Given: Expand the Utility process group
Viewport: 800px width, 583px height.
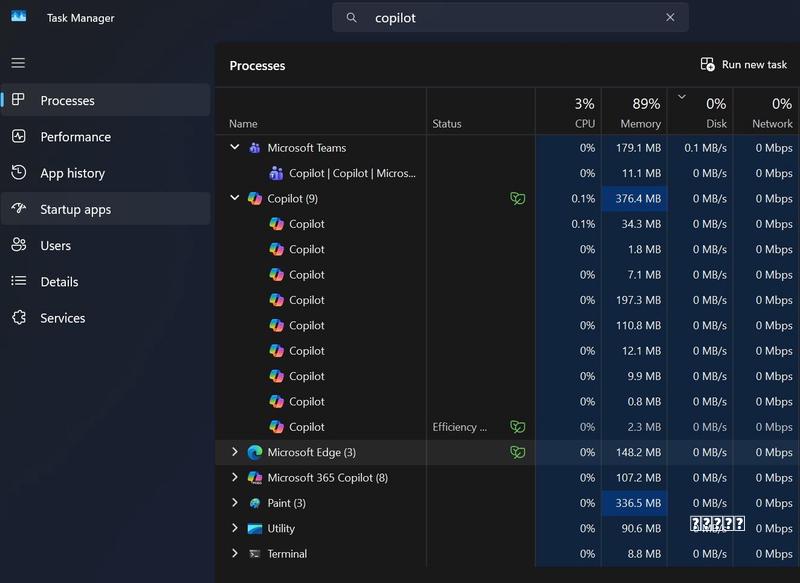Looking at the screenshot, I should [235, 528].
